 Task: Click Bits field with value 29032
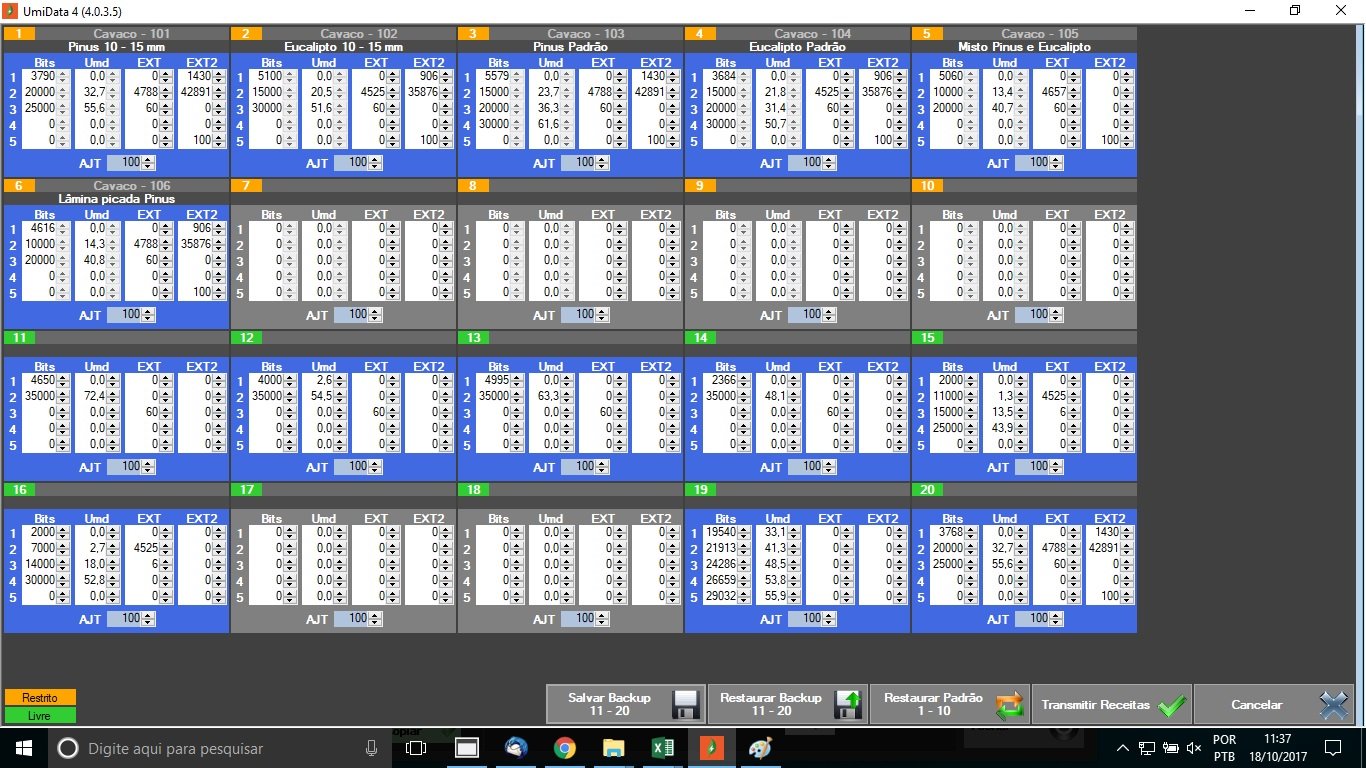pyautogui.click(x=728, y=596)
